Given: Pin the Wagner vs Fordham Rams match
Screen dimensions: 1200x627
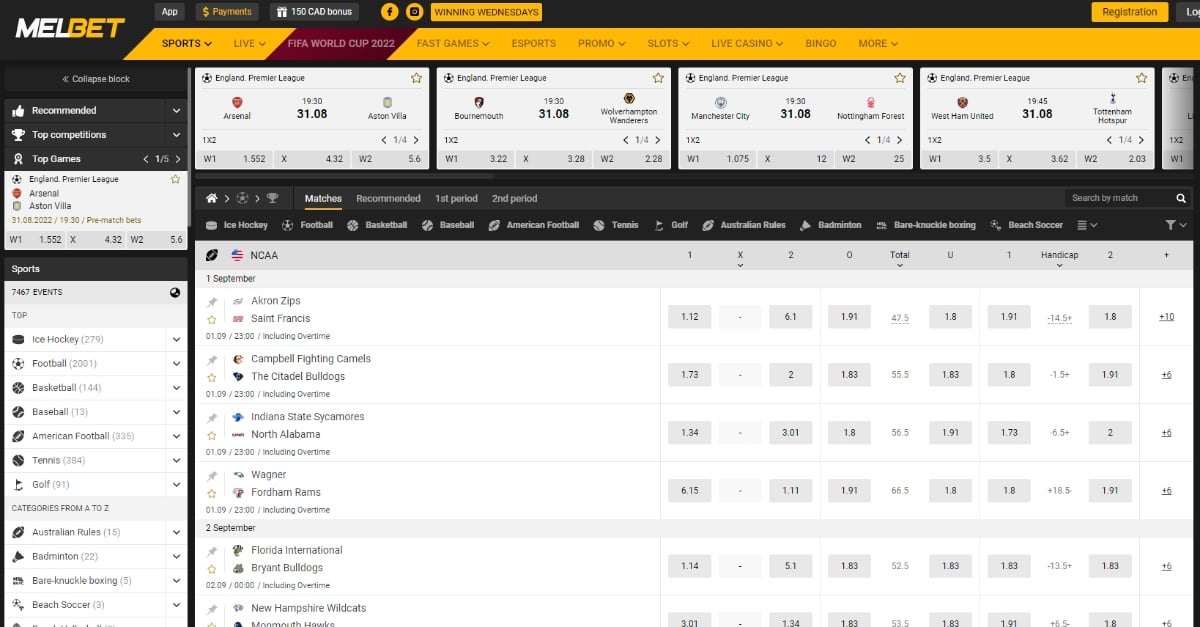Looking at the screenshot, I should [212, 476].
